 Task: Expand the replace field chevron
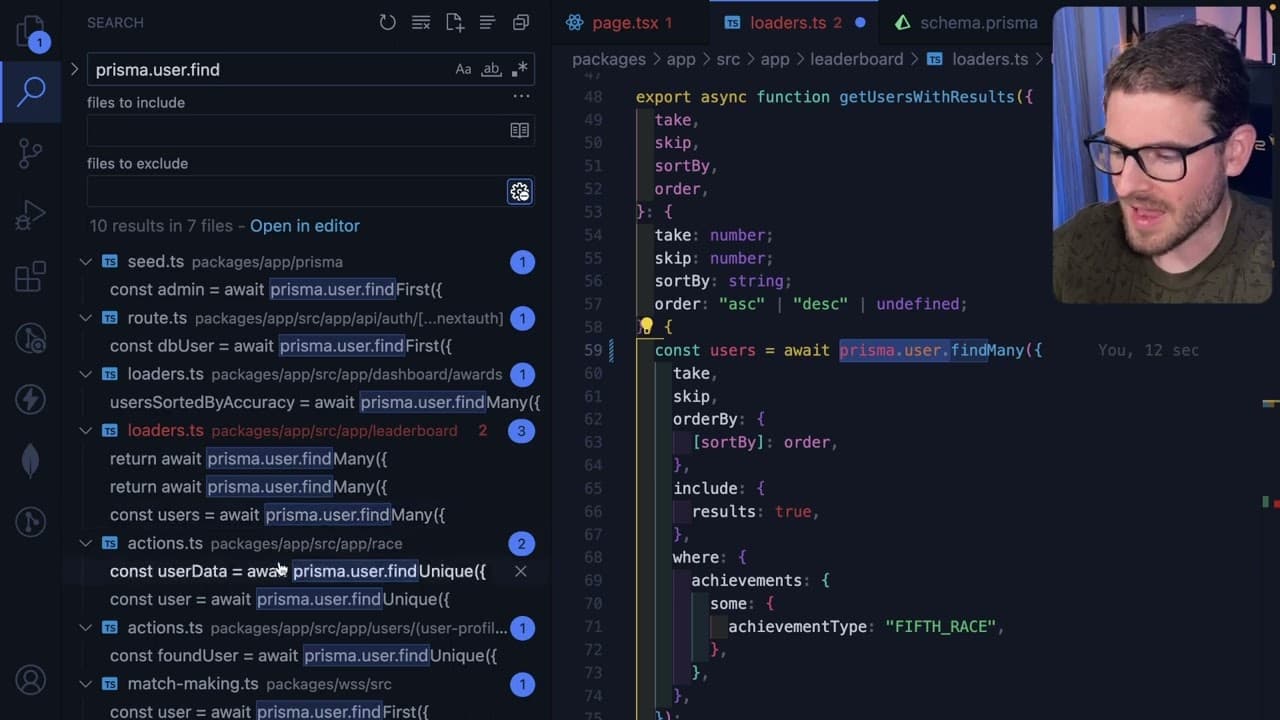pyautogui.click(x=74, y=69)
